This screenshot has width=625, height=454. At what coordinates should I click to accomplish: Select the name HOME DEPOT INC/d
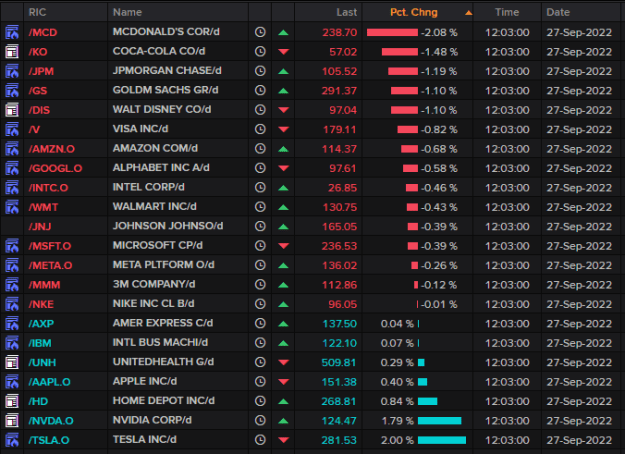[164, 401]
